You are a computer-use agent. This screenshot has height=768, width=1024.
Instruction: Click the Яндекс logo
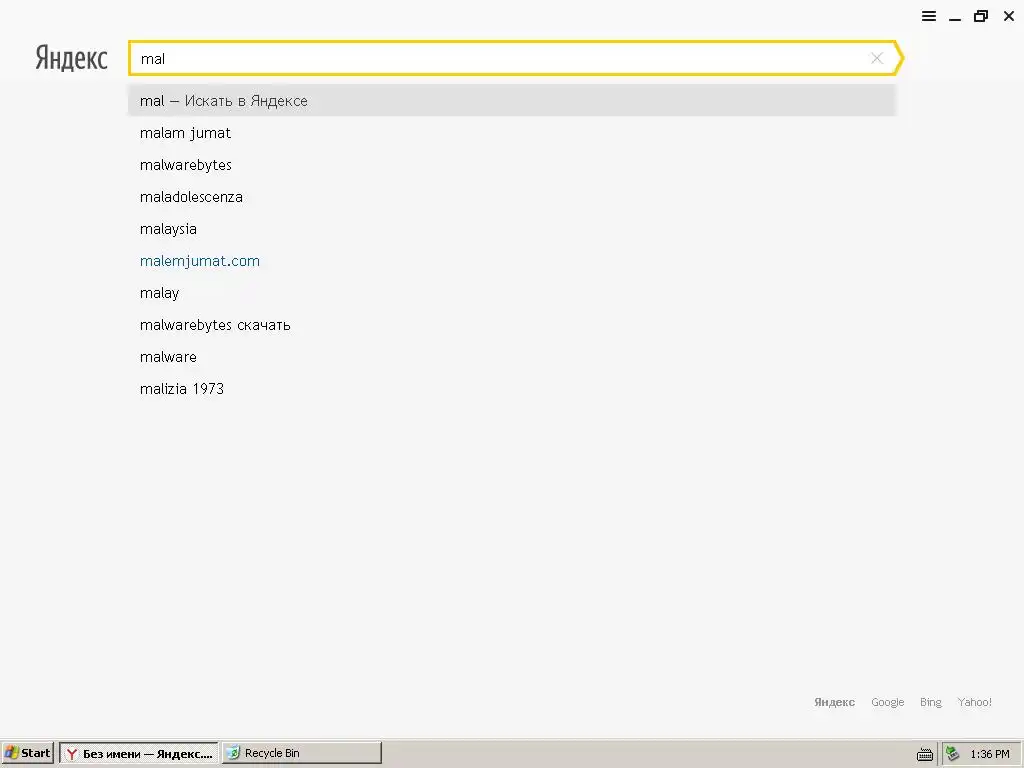pyautogui.click(x=71, y=58)
